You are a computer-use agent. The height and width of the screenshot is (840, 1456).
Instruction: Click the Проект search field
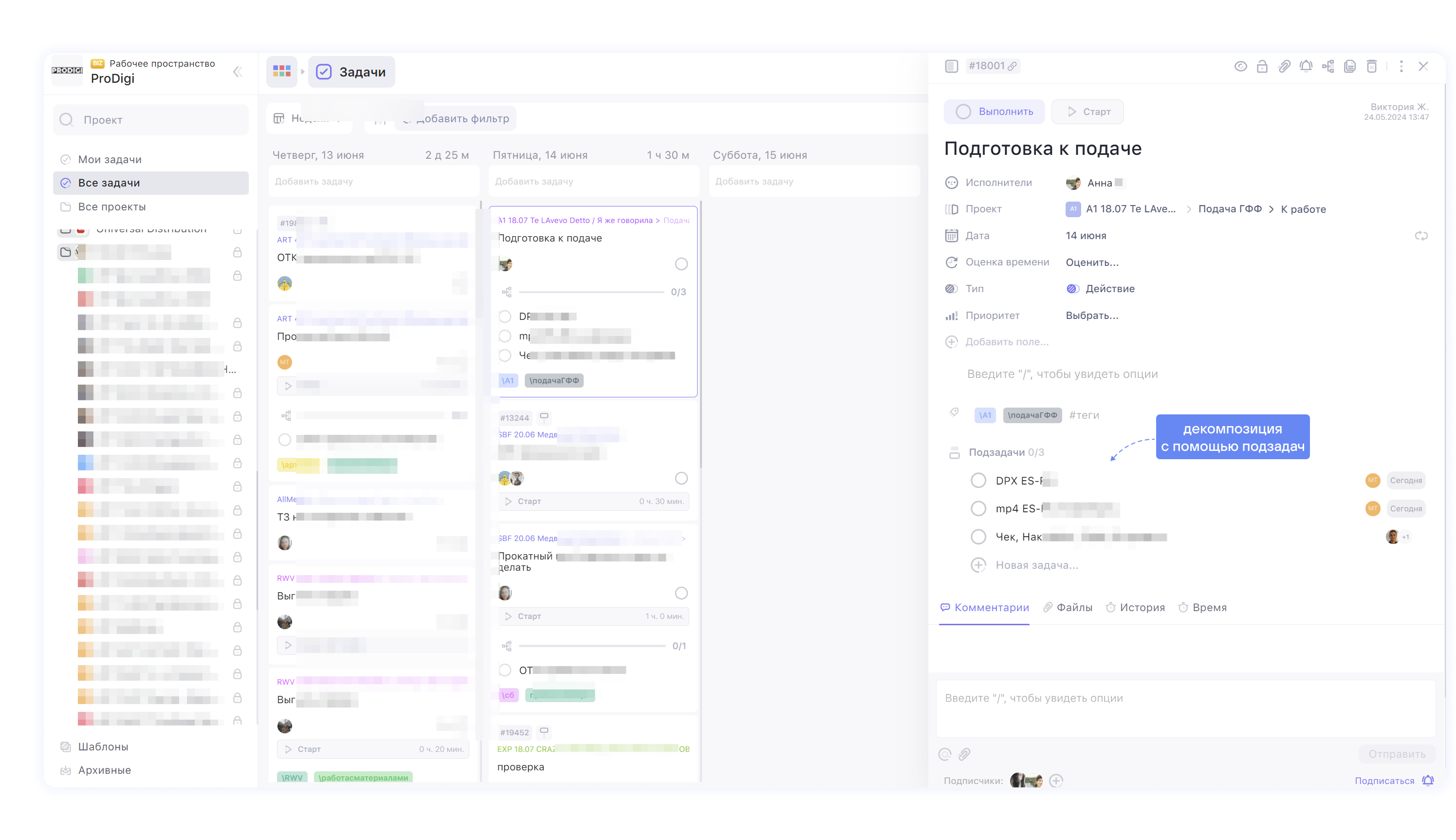point(150,119)
